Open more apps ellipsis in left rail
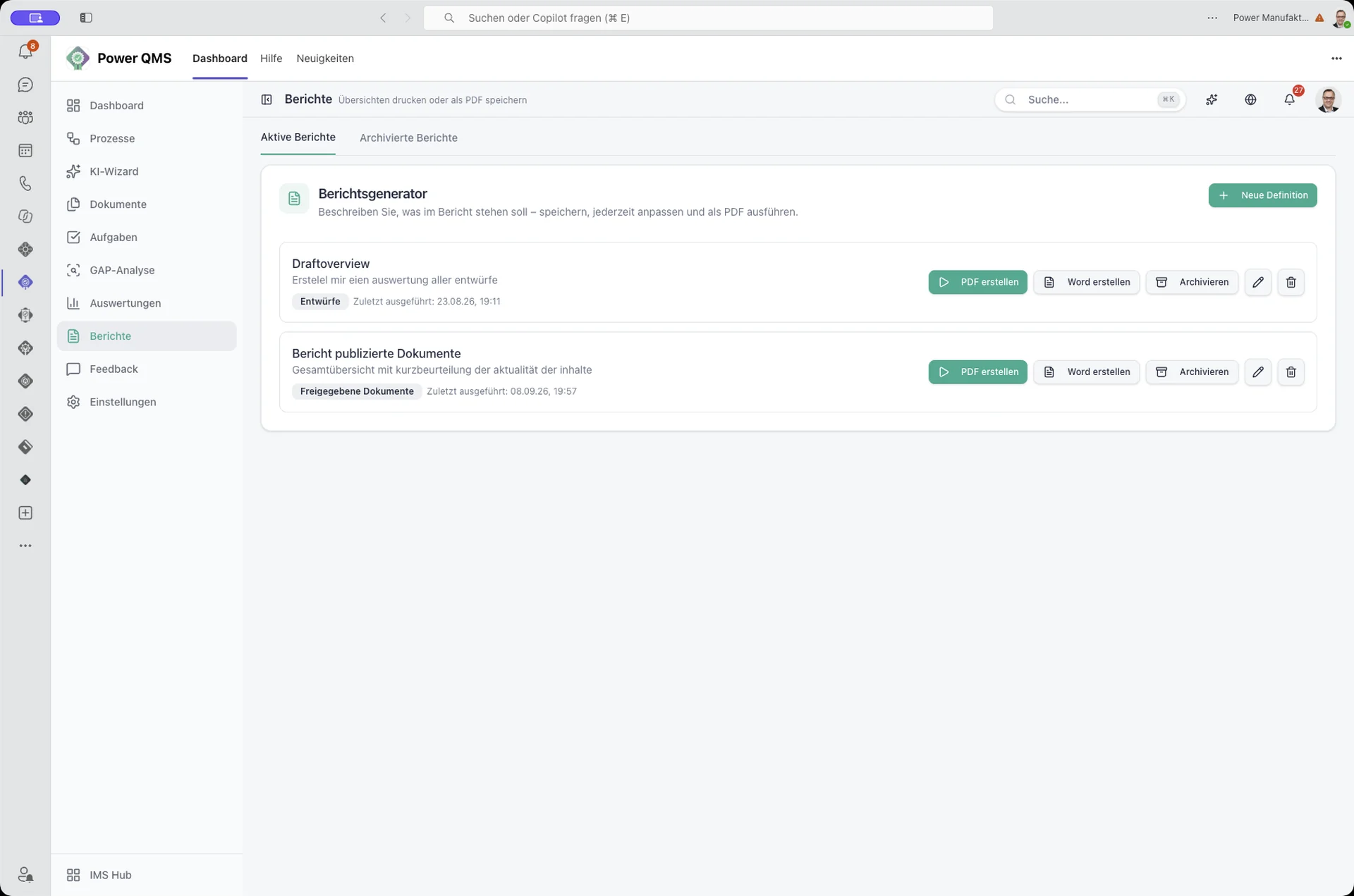The height and width of the screenshot is (896, 1354). (25, 546)
